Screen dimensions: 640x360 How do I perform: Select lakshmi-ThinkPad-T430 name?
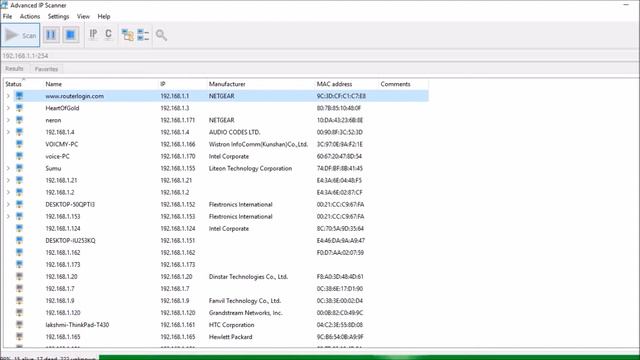click(77, 325)
